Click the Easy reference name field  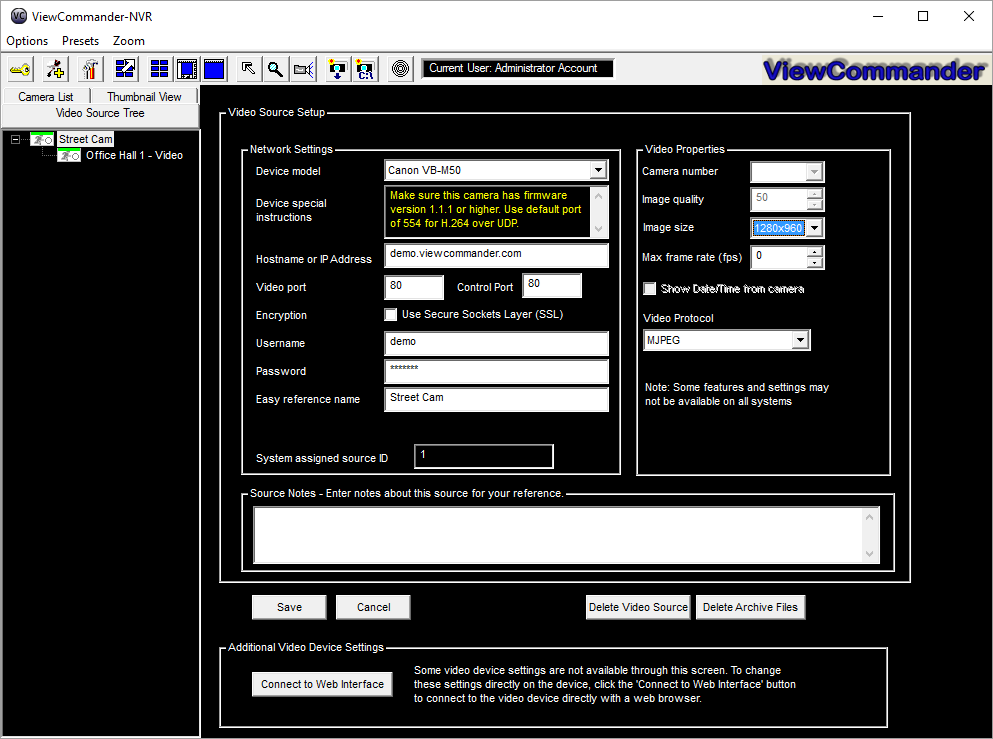pyautogui.click(x=496, y=399)
